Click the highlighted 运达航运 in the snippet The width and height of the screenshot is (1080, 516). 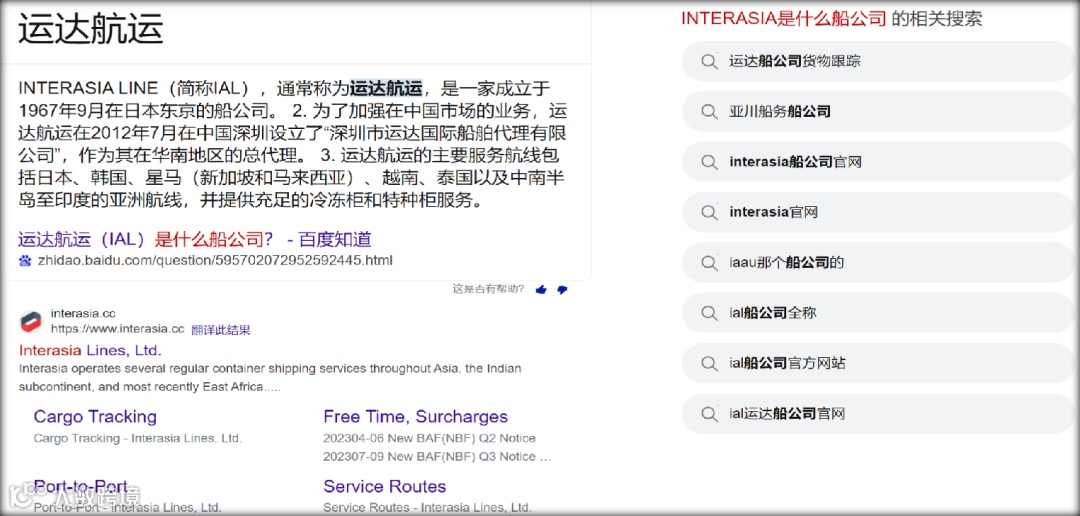pyautogui.click(x=386, y=88)
